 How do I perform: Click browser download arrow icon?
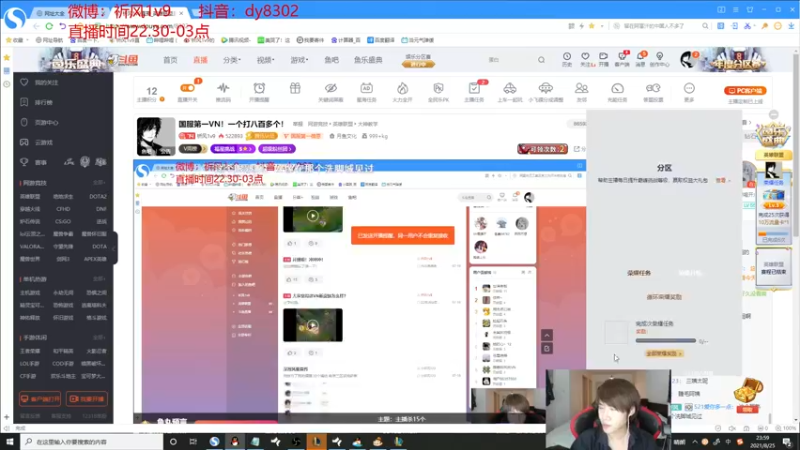791,26
